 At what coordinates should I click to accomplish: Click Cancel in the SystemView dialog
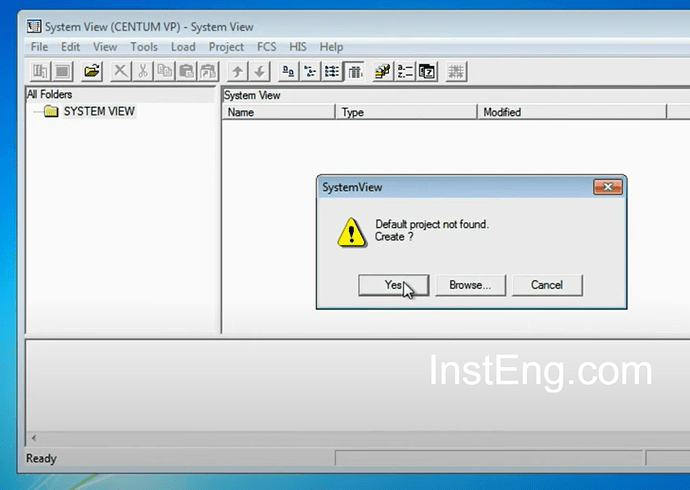tap(547, 285)
